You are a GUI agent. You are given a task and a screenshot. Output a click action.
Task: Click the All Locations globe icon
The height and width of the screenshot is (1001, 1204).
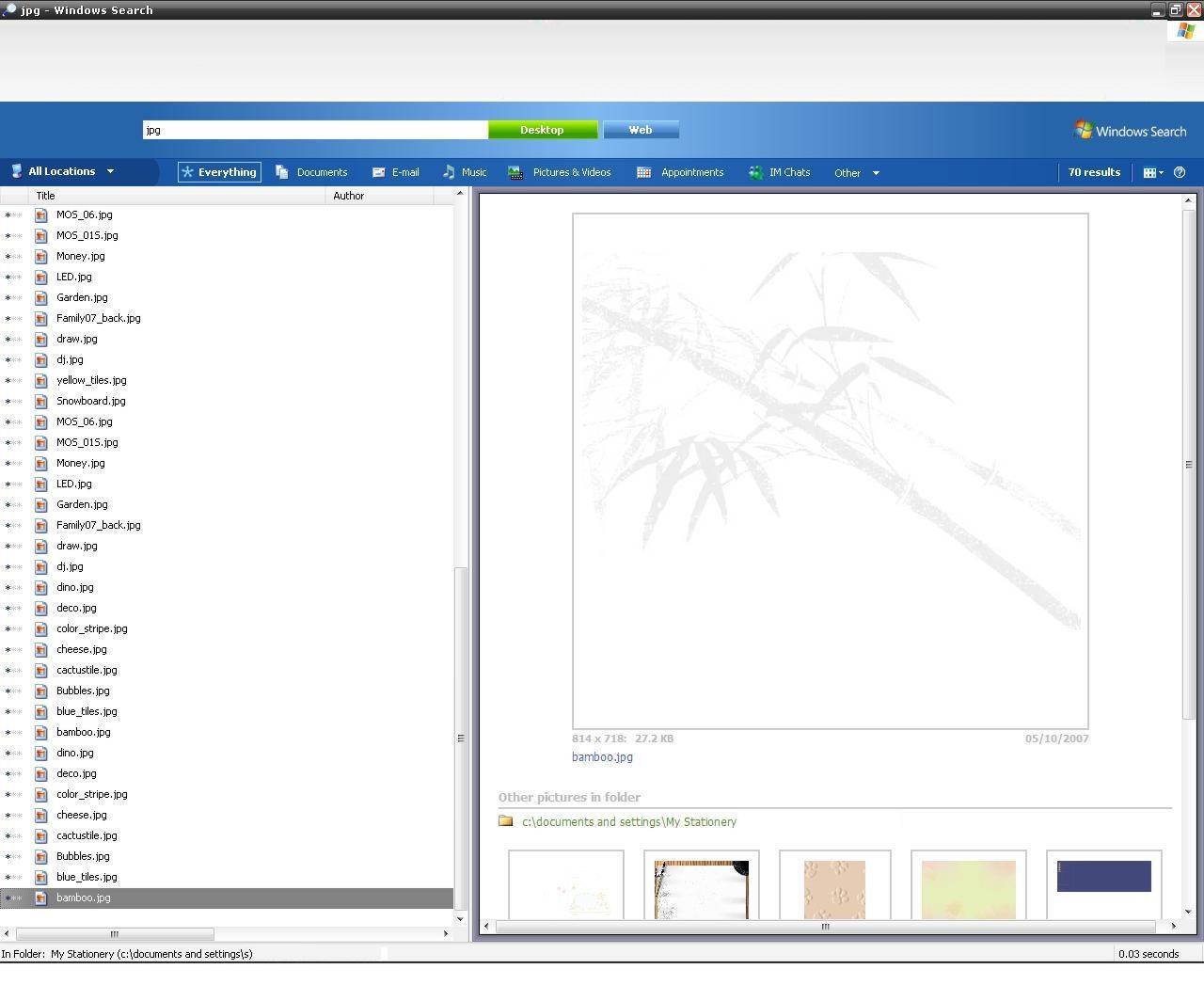click(16, 171)
